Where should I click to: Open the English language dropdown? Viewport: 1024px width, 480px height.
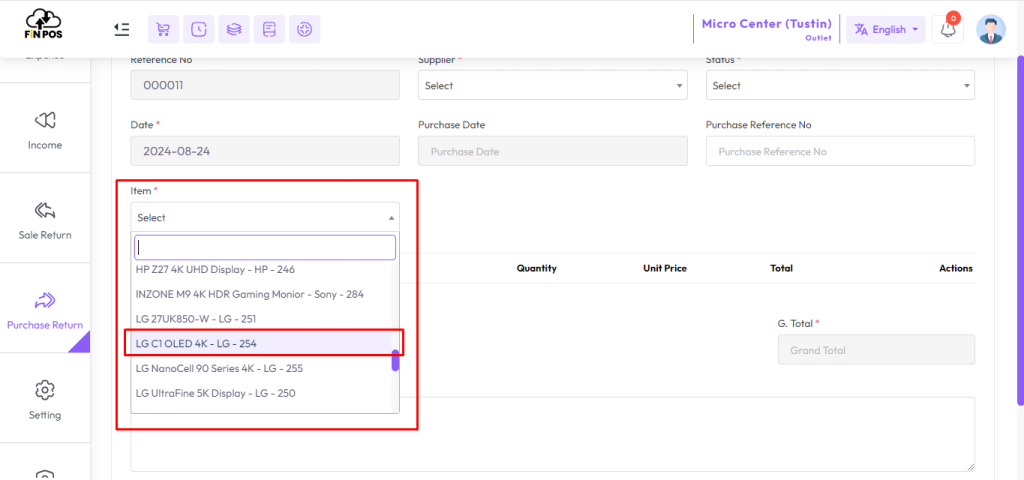coord(886,29)
